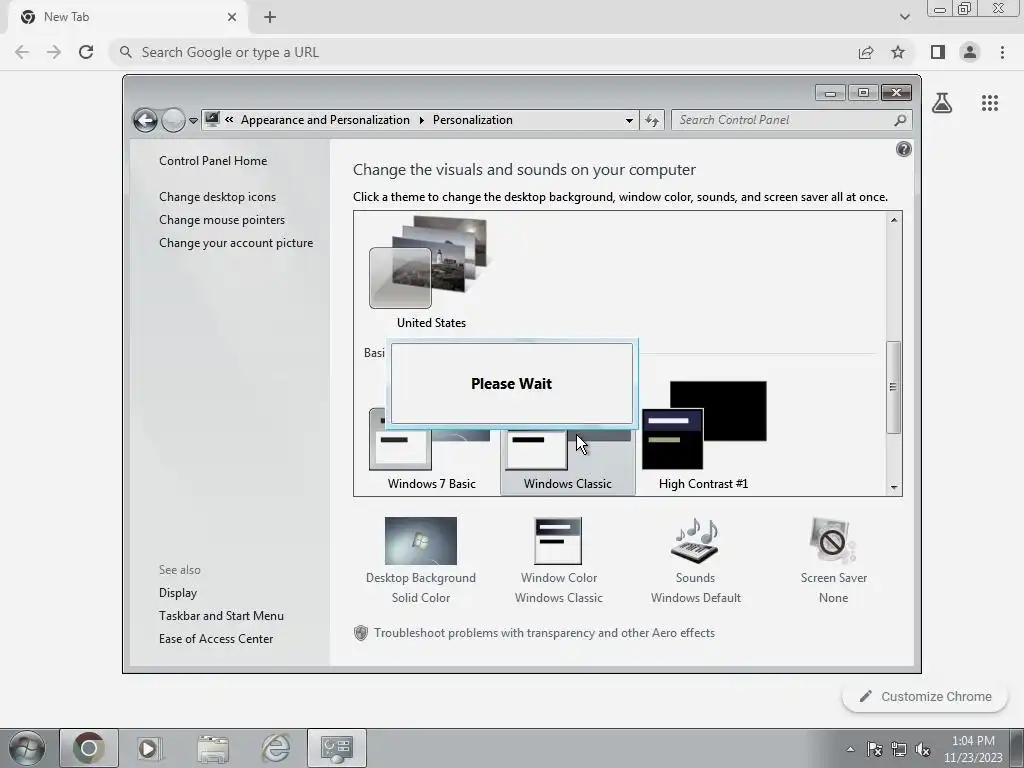Select the High Contrast #1 theme
Viewport: 1024px width, 768px height.
pos(704,436)
